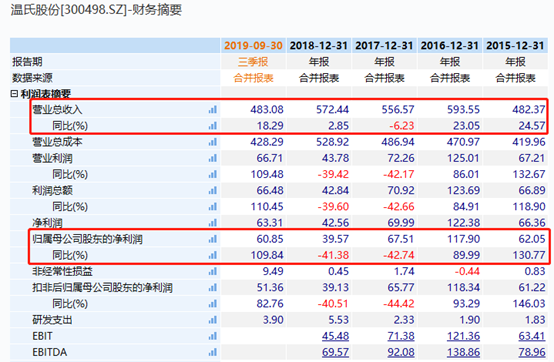The width and height of the screenshot is (554, 362).
Task: Select the 2018-12-31 column header
Action: pos(319,46)
